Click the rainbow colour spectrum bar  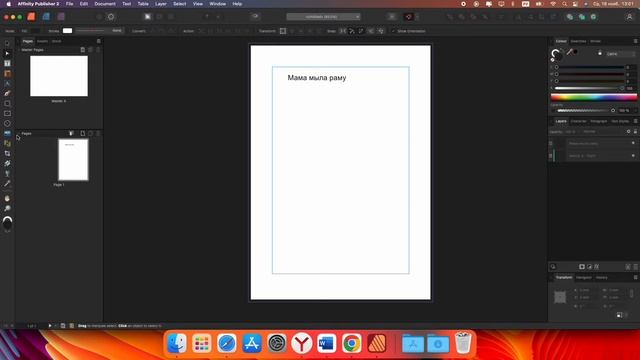click(x=594, y=97)
